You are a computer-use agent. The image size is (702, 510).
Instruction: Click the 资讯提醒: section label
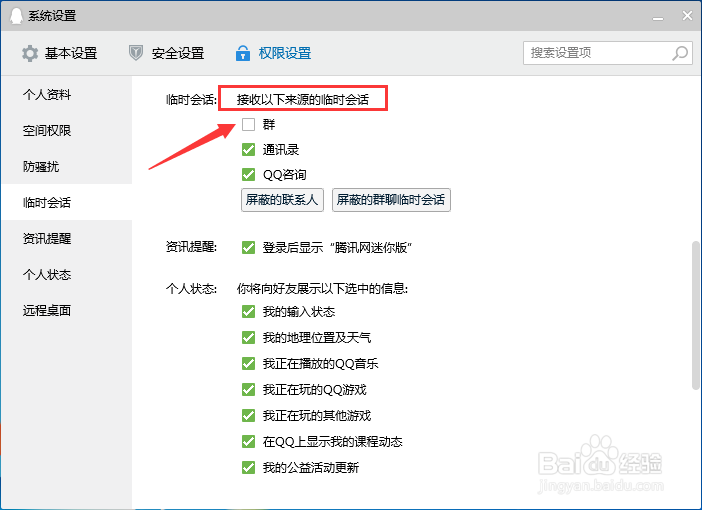[x=191, y=247]
